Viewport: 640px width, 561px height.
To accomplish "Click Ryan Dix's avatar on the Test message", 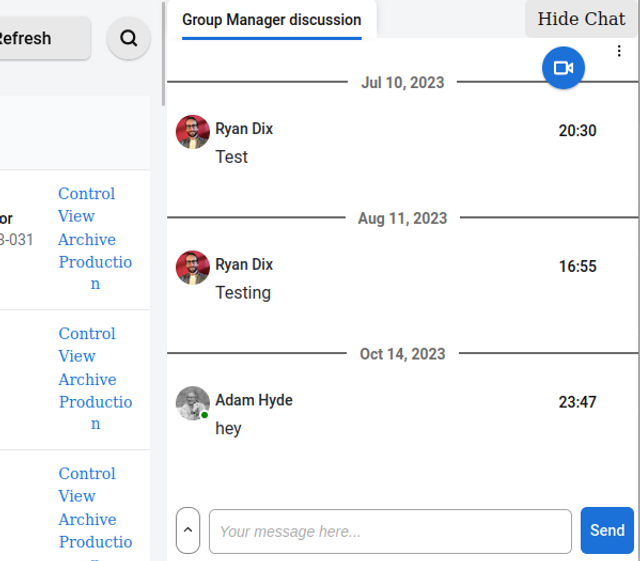I will pyautogui.click(x=193, y=132).
